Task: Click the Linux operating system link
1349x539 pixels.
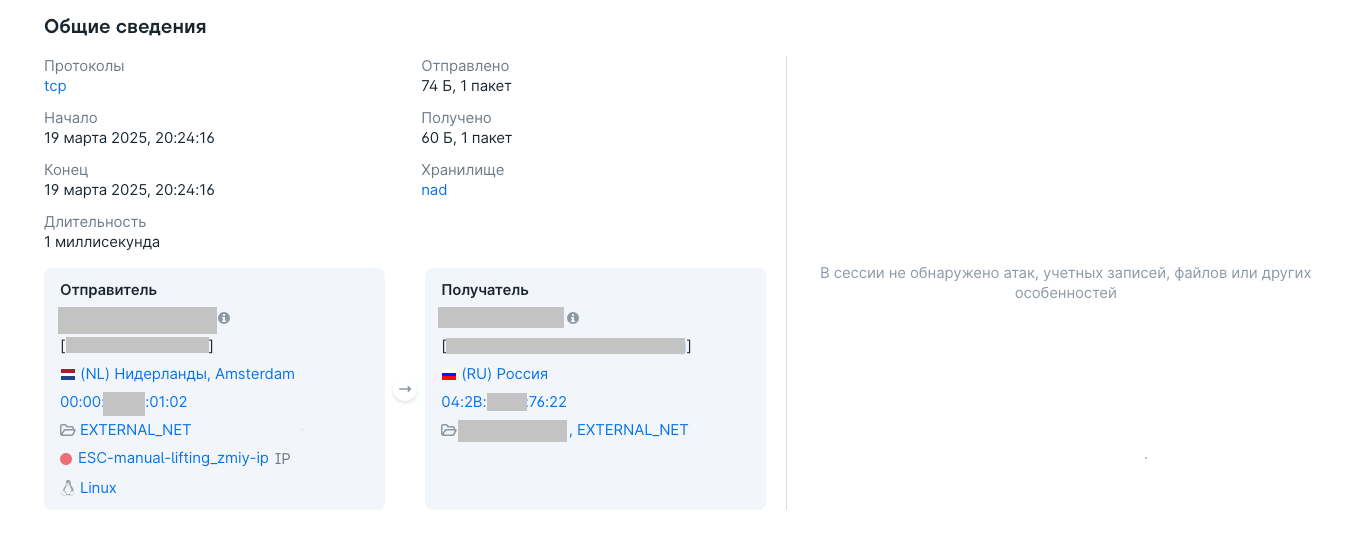Action: point(98,488)
